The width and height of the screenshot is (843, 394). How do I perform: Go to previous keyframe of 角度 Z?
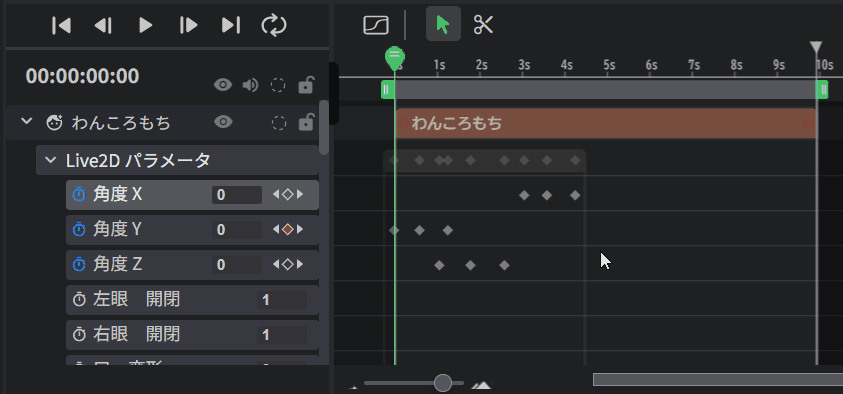276,264
